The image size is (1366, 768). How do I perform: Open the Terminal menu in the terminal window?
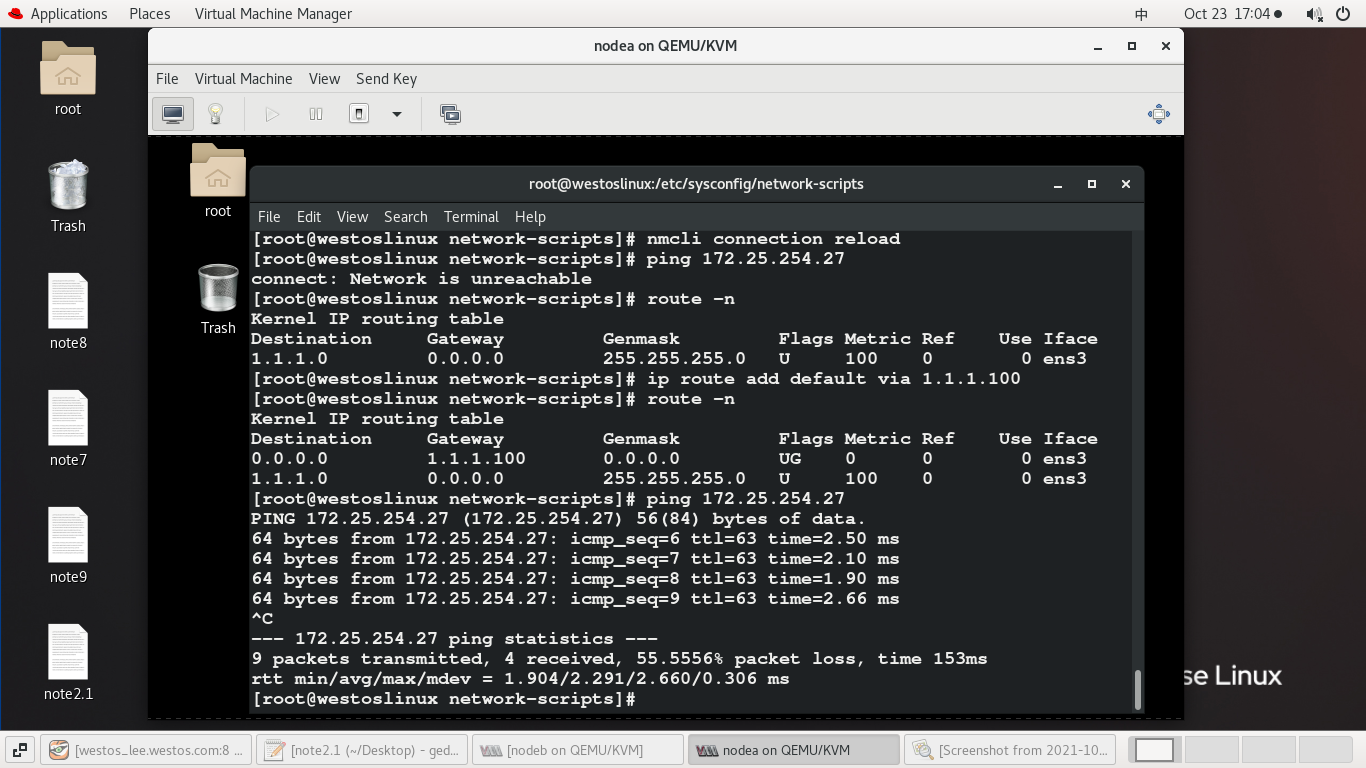coord(471,216)
